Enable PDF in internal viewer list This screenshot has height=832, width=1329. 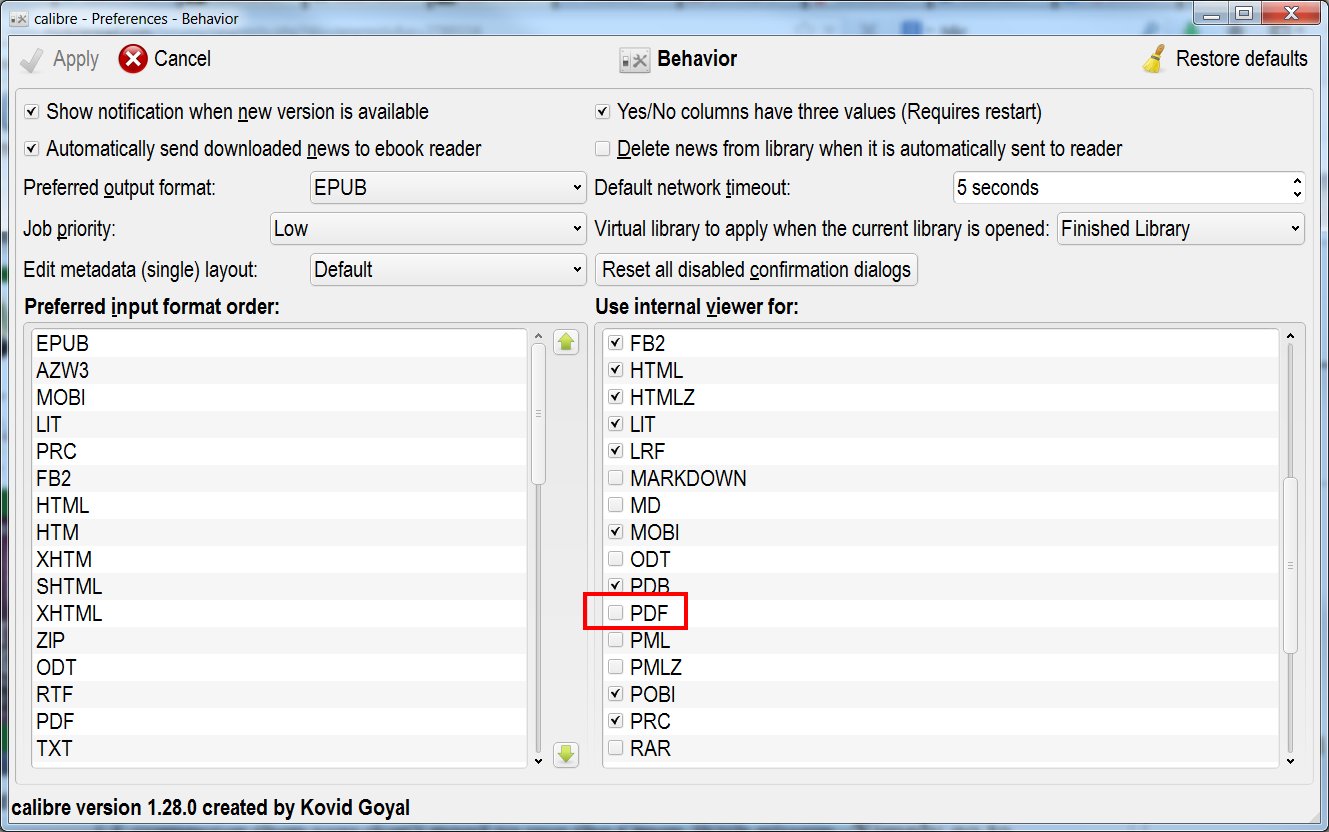616,613
